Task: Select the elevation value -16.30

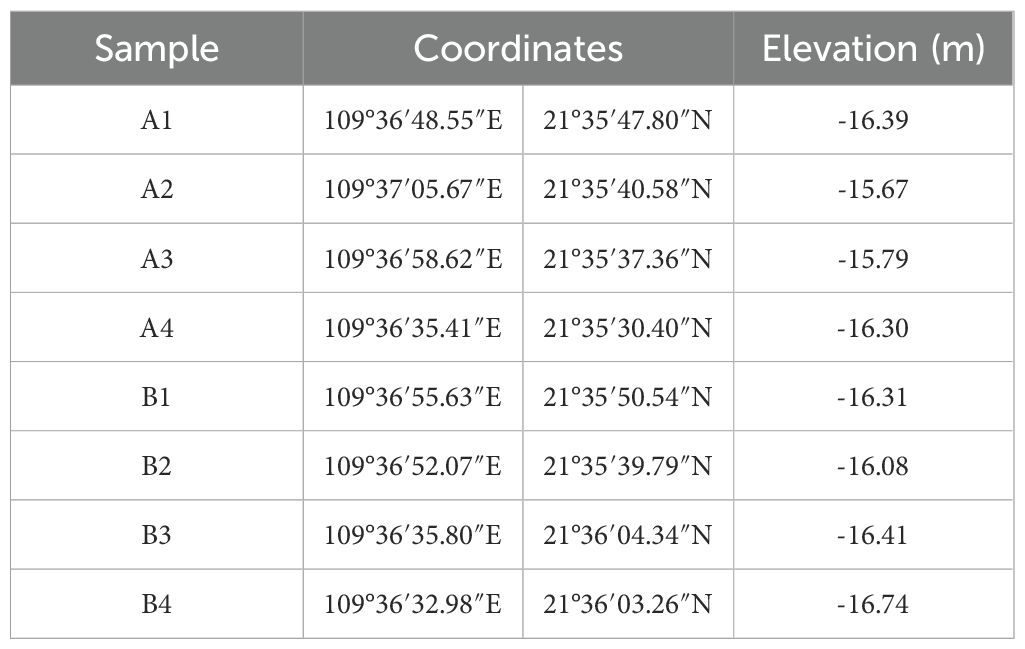Action: 873,328
